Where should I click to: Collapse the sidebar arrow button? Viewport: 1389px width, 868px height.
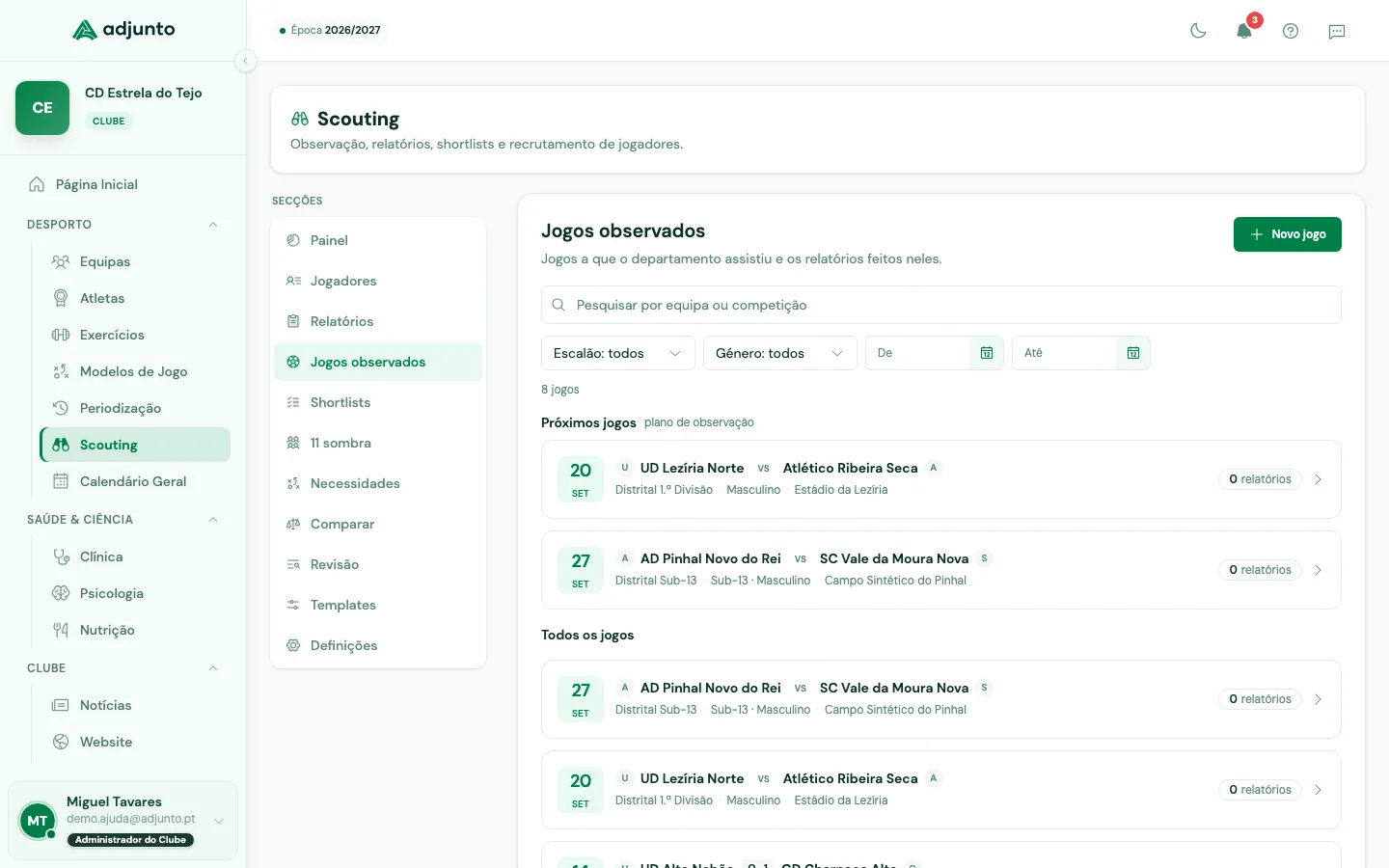[x=246, y=61]
